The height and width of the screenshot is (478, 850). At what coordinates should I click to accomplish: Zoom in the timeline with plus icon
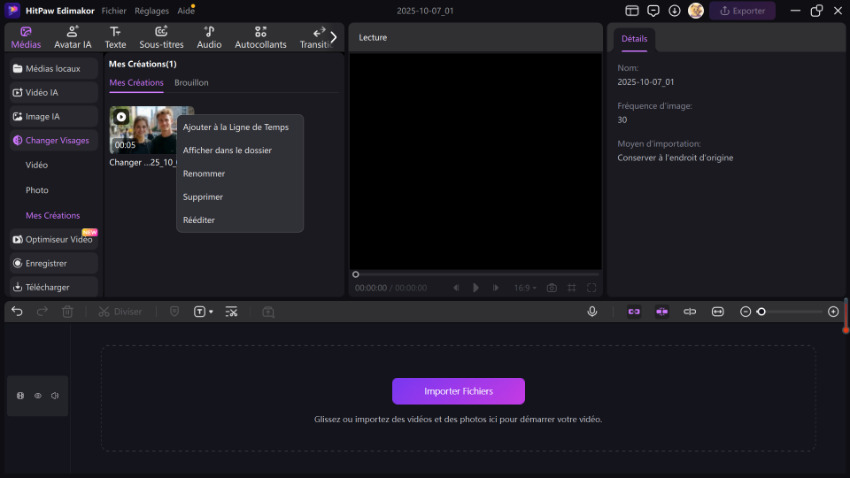pos(834,312)
